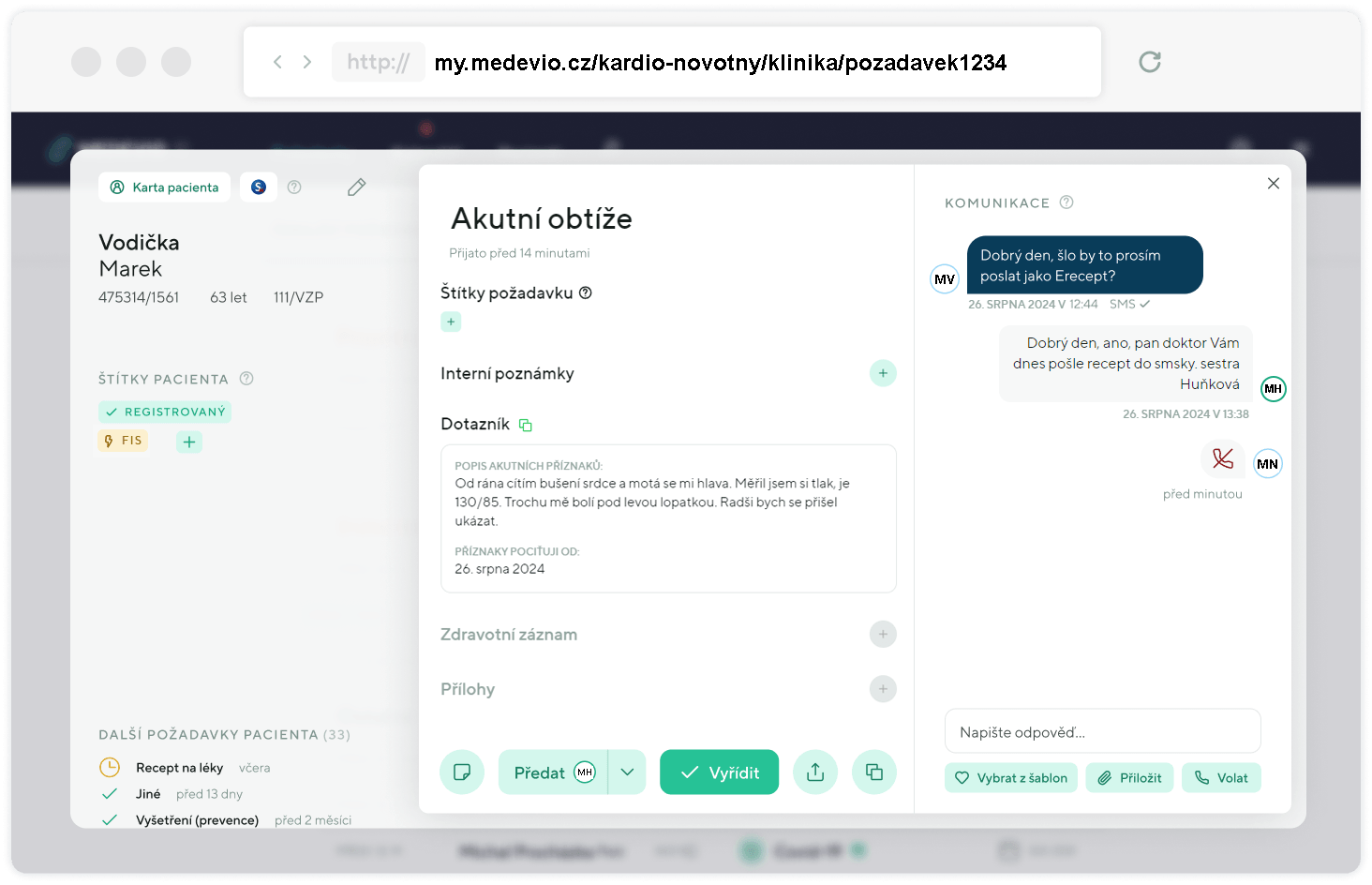Click the missed call icon in chat
This screenshot has width=1372, height=885.
pos(1222,459)
